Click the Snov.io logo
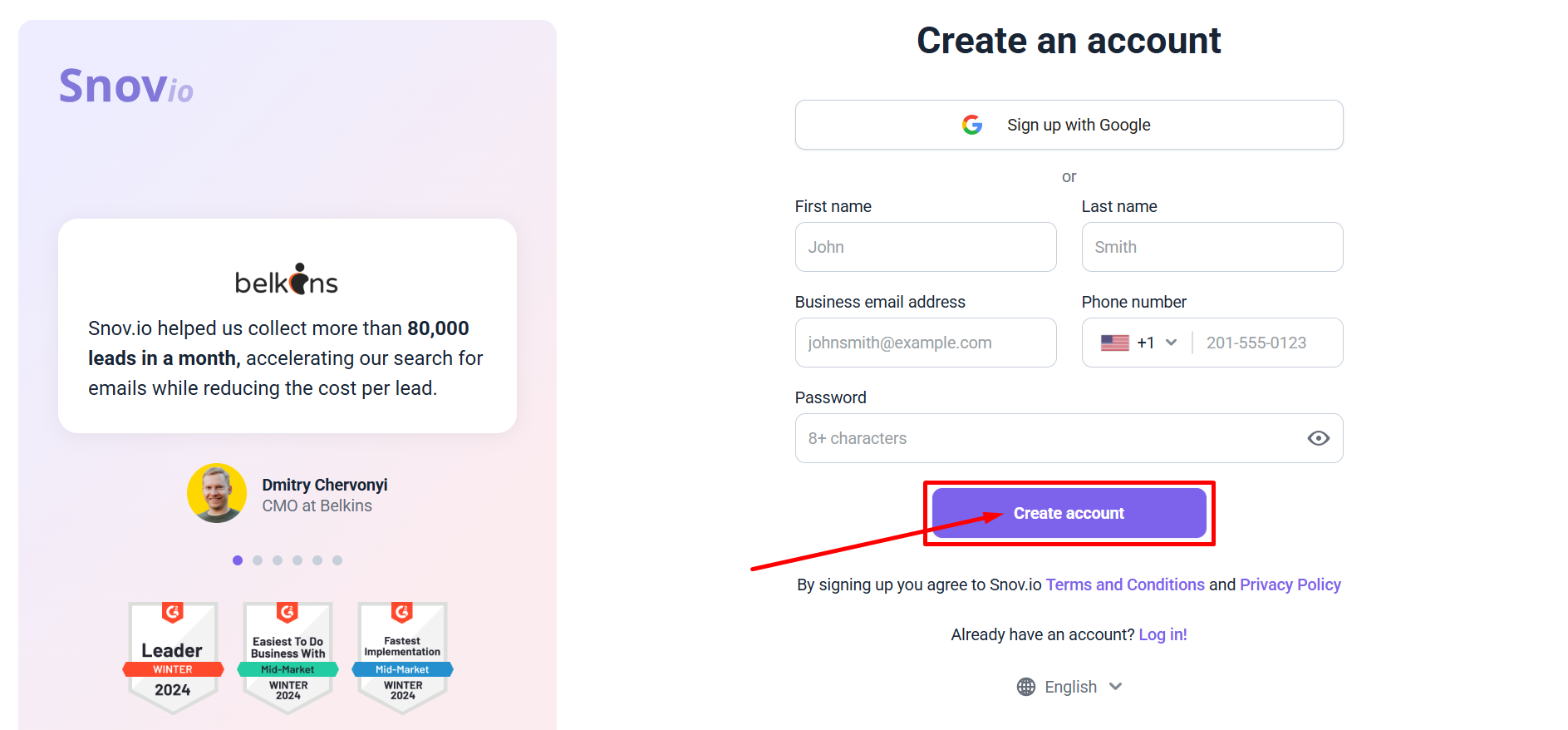The width and height of the screenshot is (1568, 730). [x=125, y=86]
